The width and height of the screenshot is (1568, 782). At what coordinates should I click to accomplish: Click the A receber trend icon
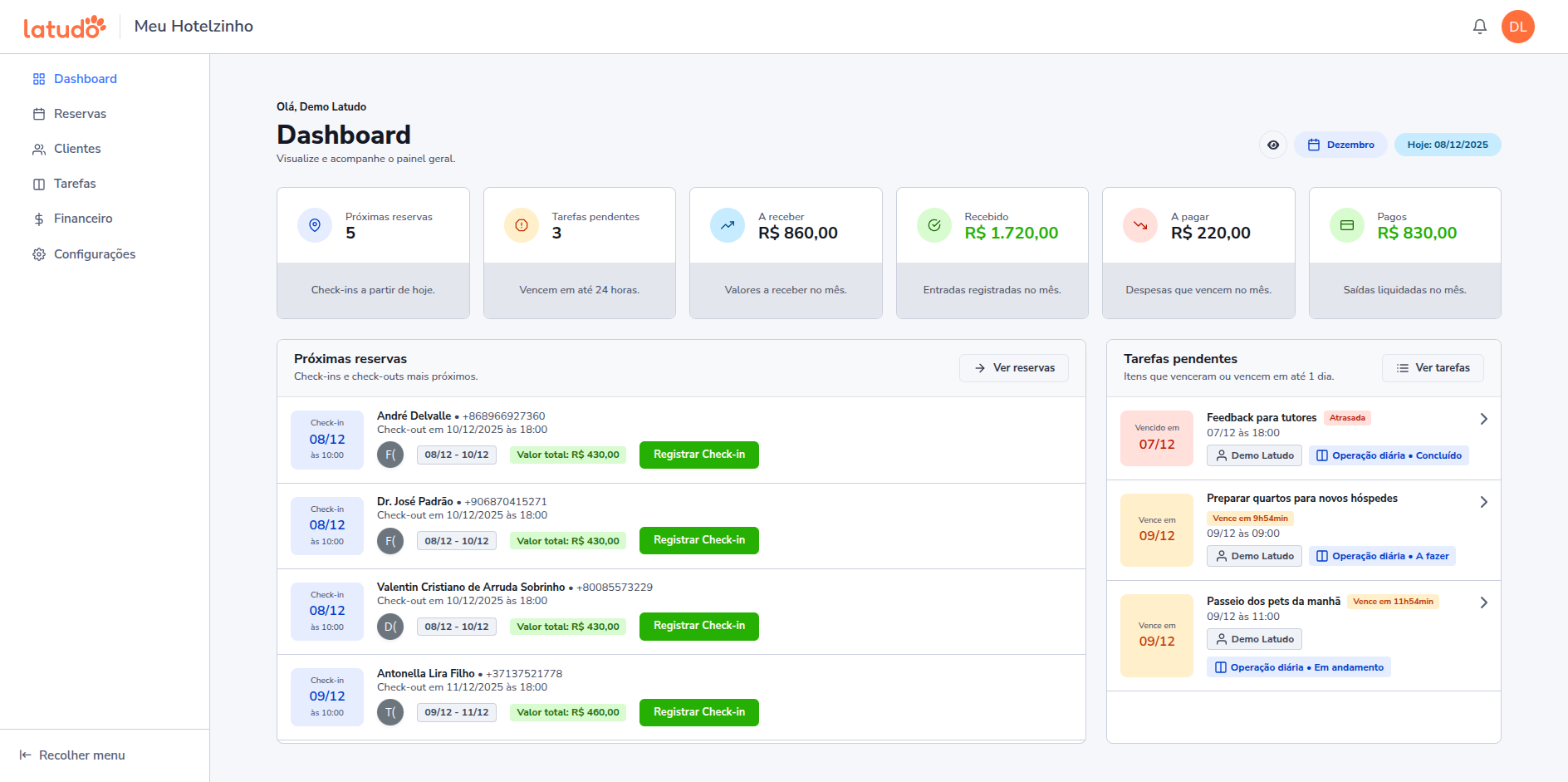click(728, 225)
